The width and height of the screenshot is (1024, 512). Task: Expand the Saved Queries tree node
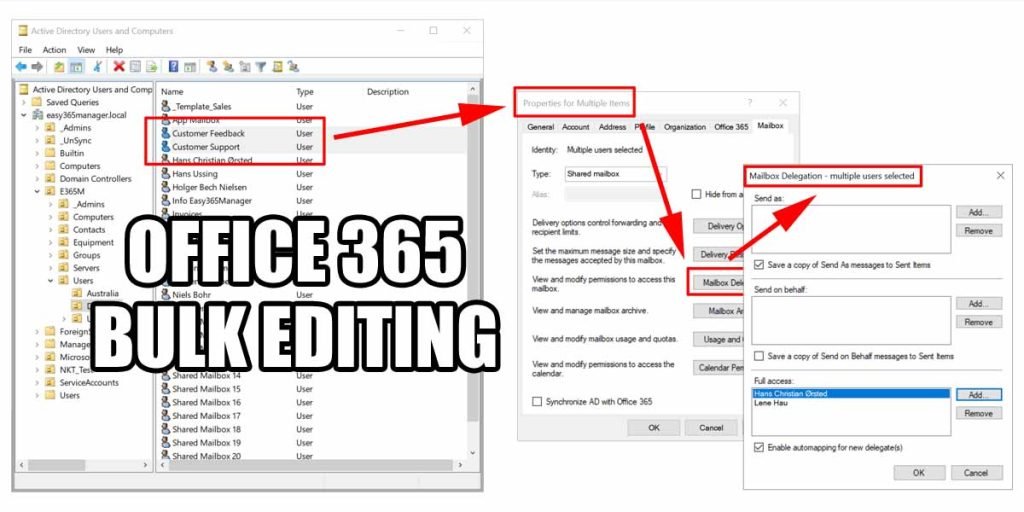click(24, 102)
